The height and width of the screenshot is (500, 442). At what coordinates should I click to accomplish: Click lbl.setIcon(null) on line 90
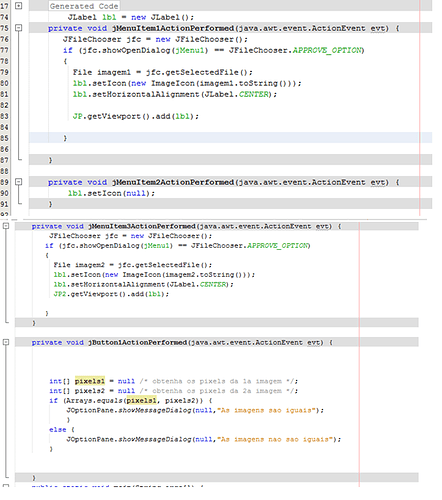[x=111, y=193]
